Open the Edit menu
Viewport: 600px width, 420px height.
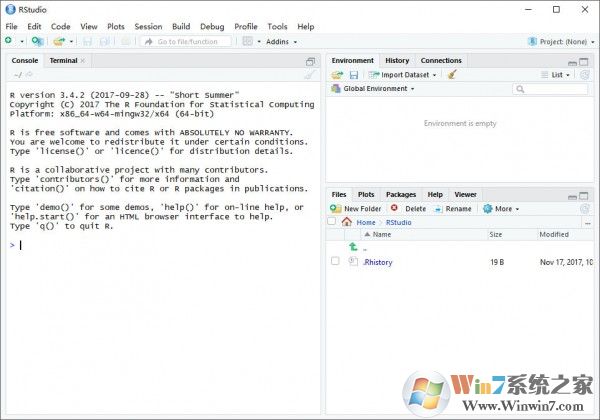[34, 26]
